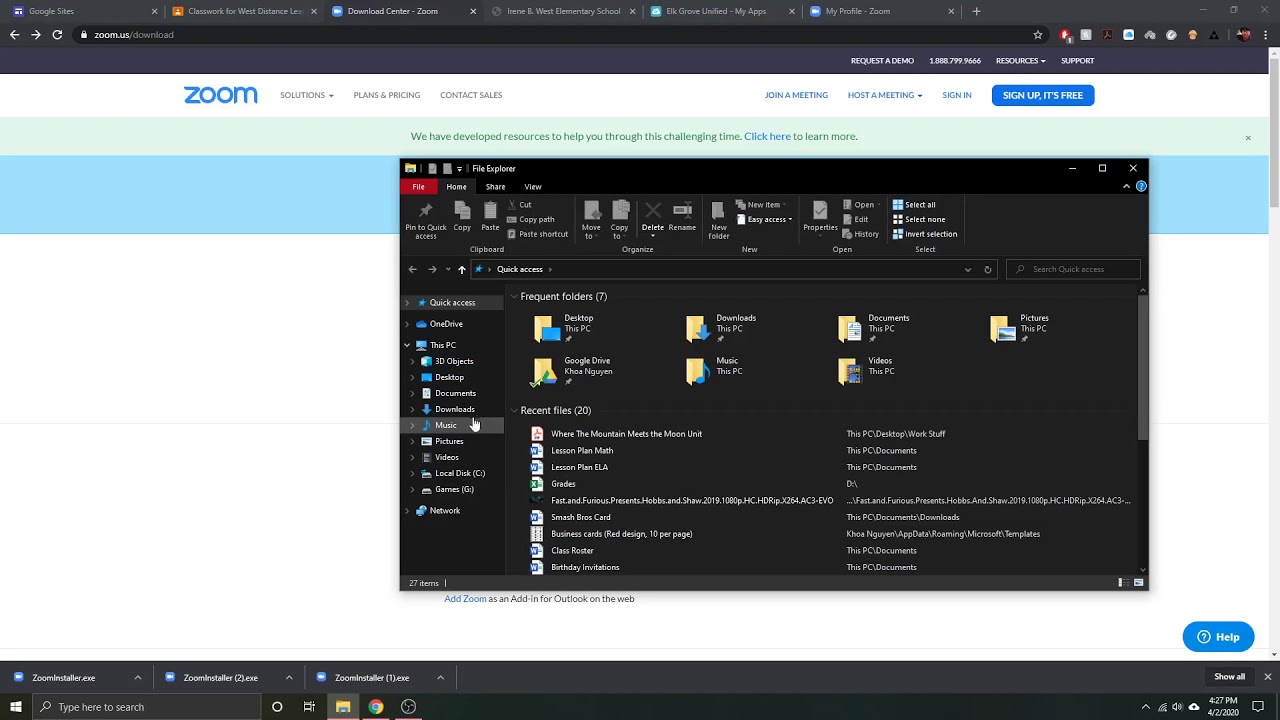Refresh the Quick access view
Viewport: 1280px width, 720px height.
click(987, 269)
